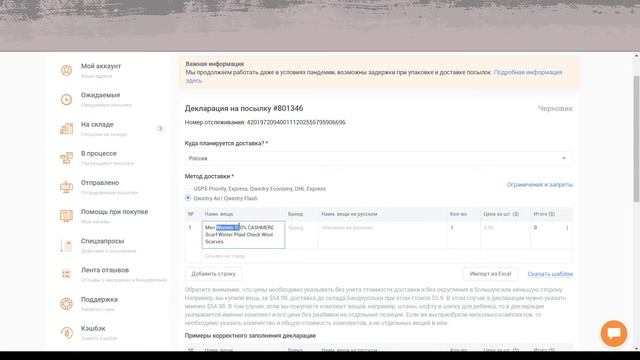This screenshot has height=360, width=640.
Task: Click the В процессе packing icon
Action: coord(66,158)
